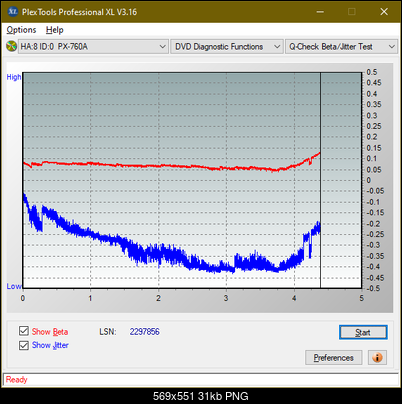Toggle the Show Jitter checkbox

24,345
